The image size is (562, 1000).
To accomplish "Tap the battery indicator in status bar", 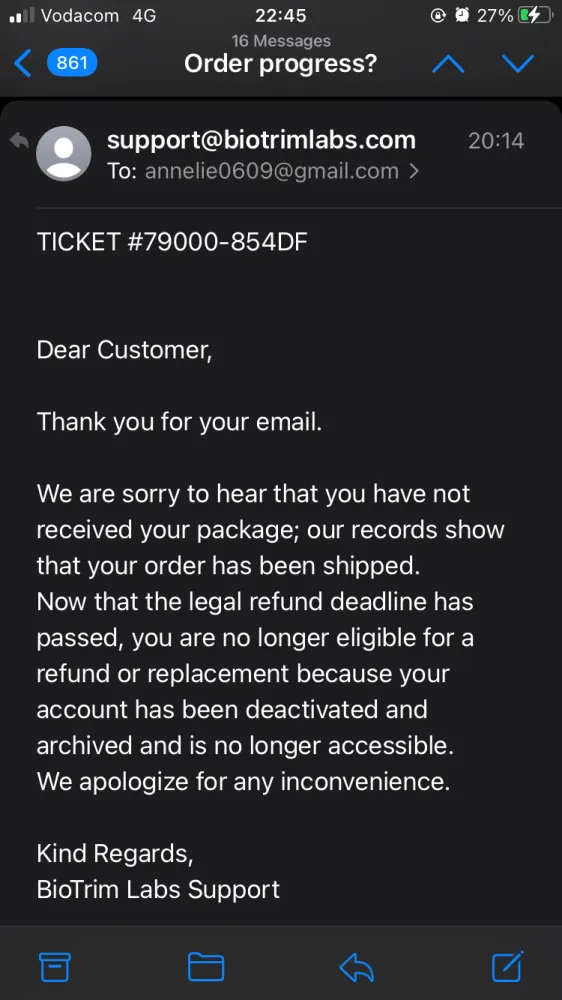I will point(535,15).
